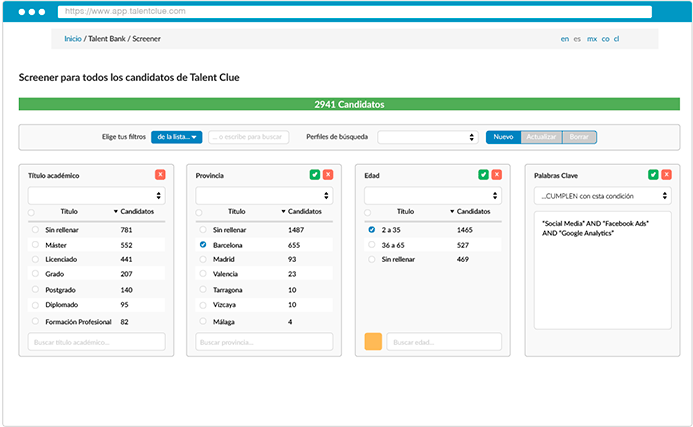Apply the Palabras Clave filter green check
693x427 pixels.
pos(653,175)
